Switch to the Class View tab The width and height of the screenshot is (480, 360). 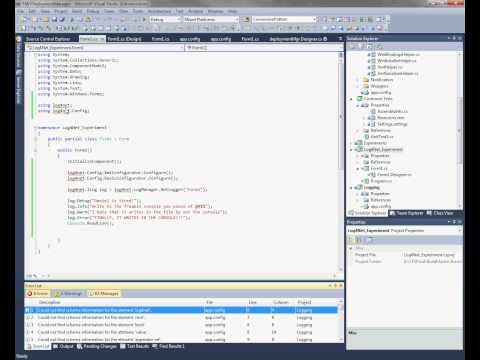[x=440, y=213]
